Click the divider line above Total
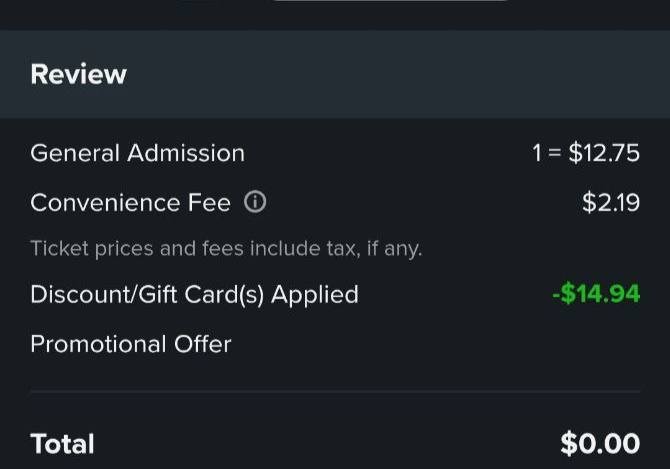This screenshot has width=670, height=469. 335,391
